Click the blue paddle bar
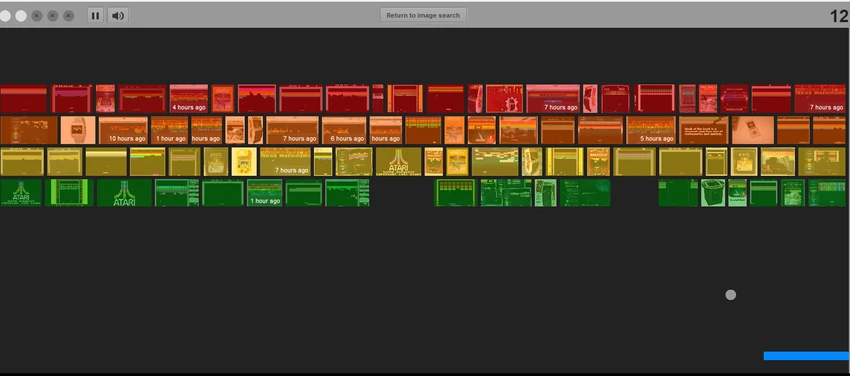The image size is (850, 376). point(807,356)
